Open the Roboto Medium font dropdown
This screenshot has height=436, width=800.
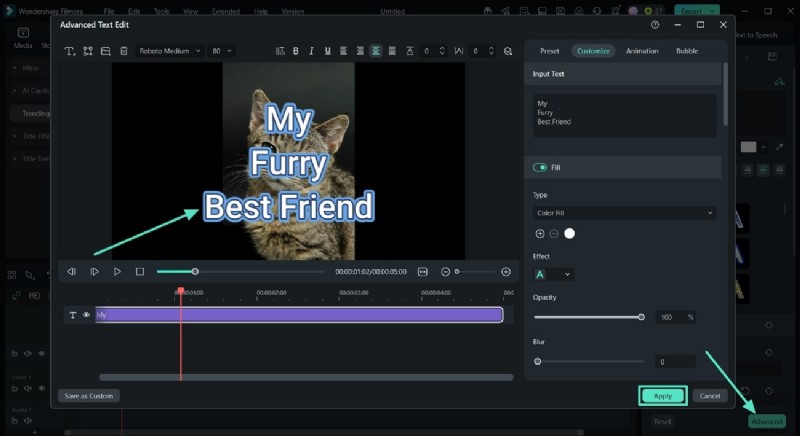point(169,51)
